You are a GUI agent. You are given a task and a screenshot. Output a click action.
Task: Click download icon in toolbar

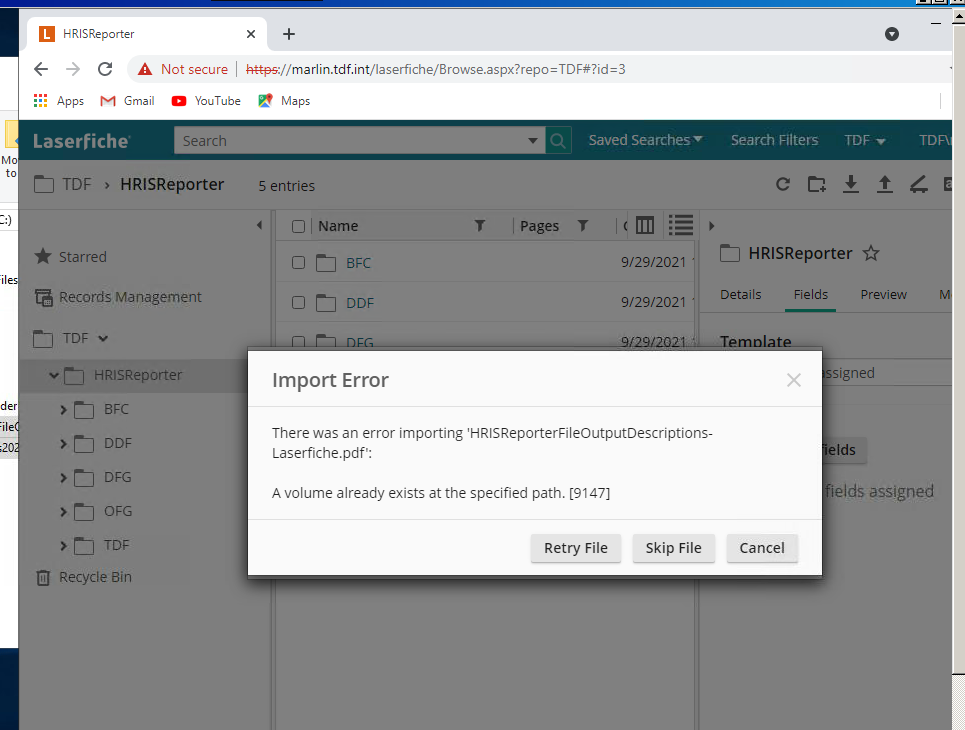pos(851,184)
